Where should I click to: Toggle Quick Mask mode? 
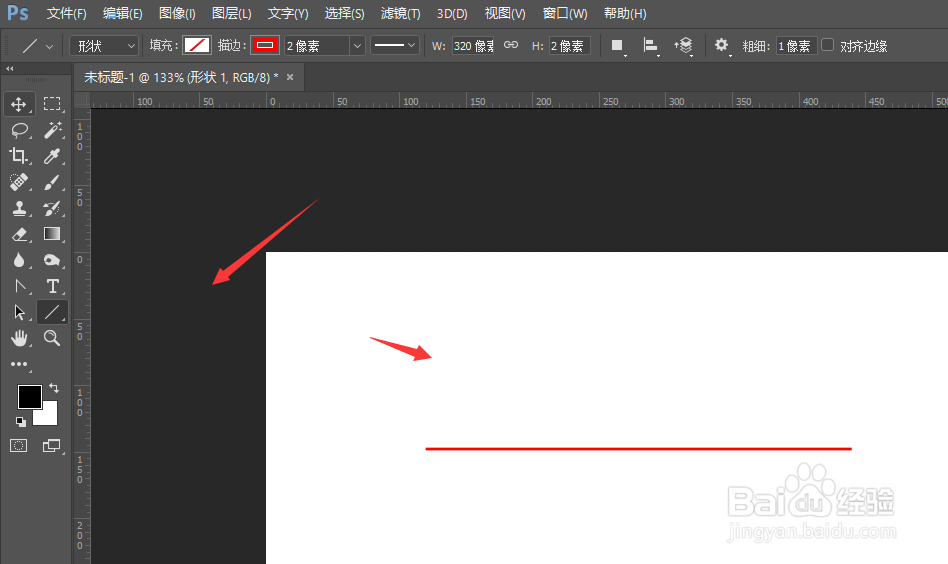tap(19, 446)
